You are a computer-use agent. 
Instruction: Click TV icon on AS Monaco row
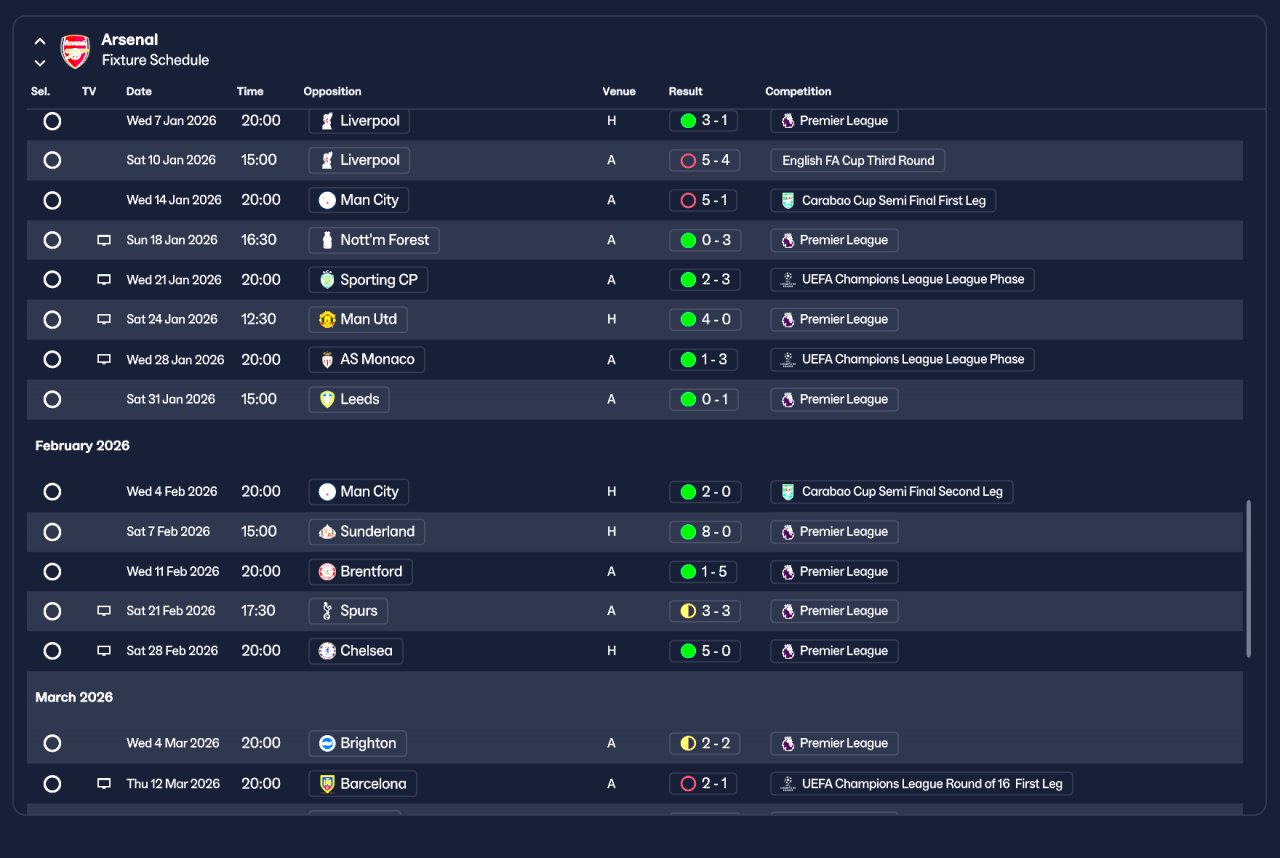pyautogui.click(x=104, y=359)
